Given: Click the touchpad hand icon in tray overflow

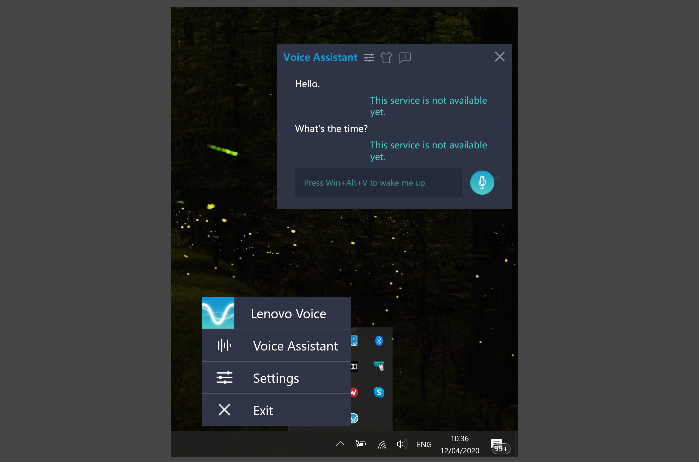Looking at the screenshot, I should click(379, 366).
